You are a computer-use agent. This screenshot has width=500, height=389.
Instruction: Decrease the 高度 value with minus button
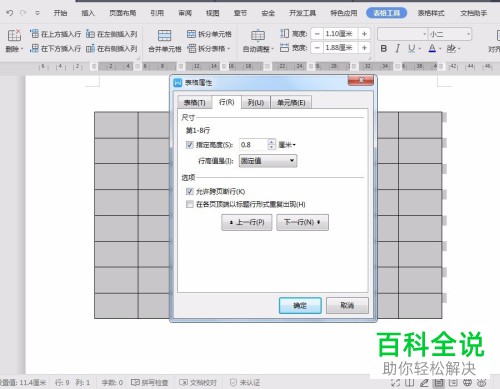tap(317, 34)
